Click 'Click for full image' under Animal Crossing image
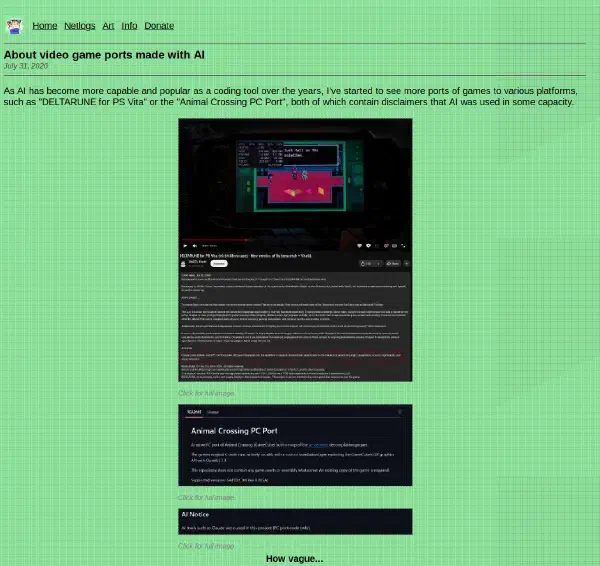 [206, 497]
